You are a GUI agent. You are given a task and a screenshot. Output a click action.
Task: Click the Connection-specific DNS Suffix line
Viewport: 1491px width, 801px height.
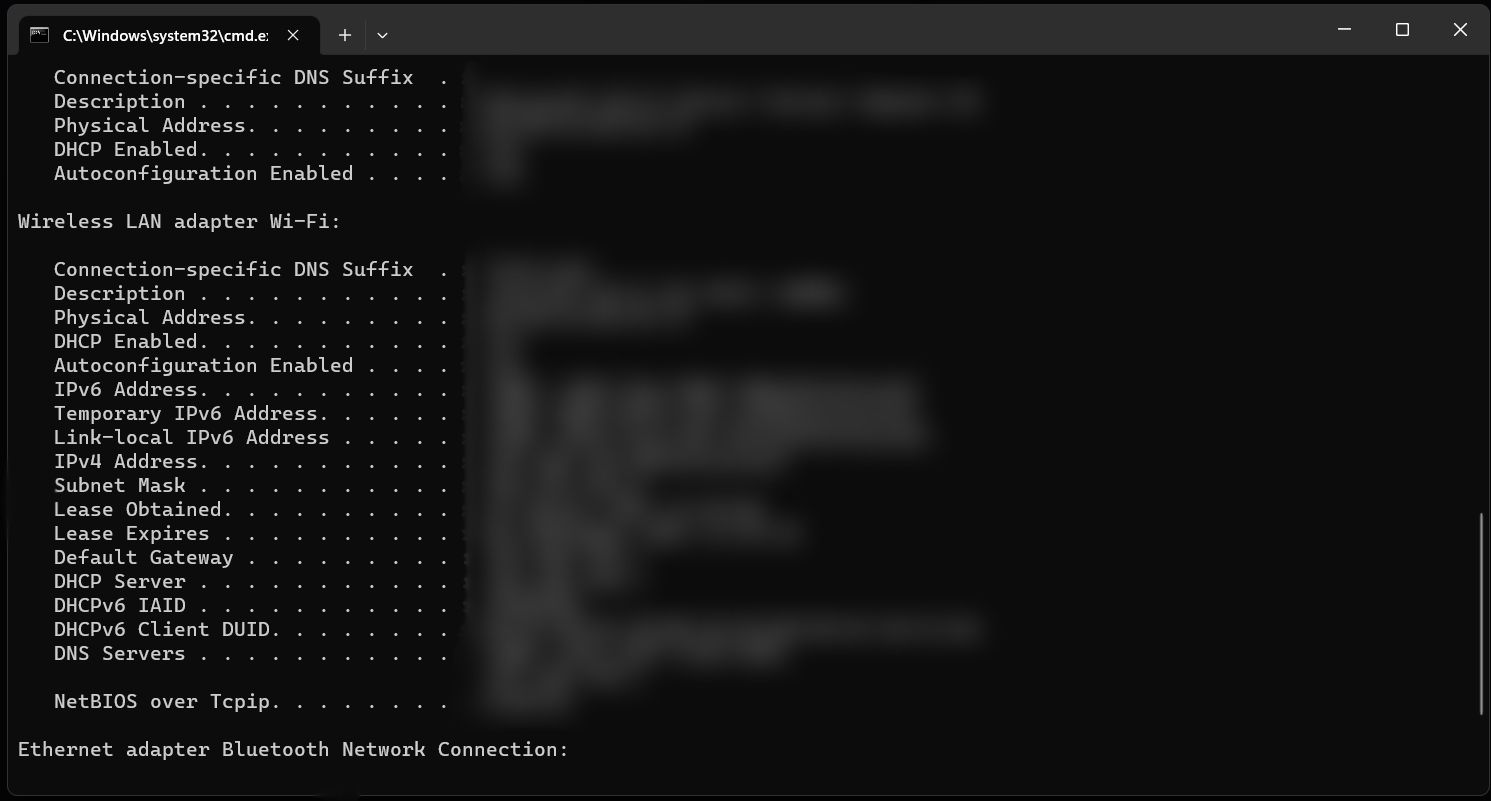tap(233, 269)
